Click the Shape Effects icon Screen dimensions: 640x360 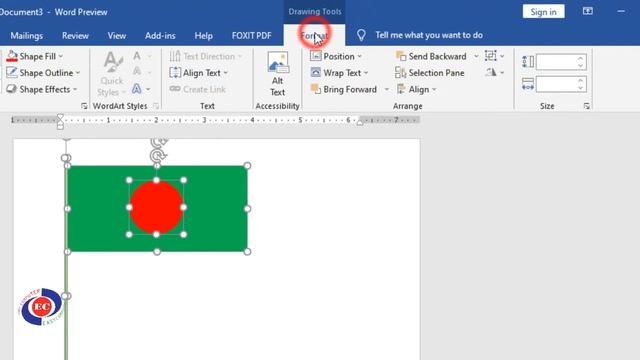(12, 89)
